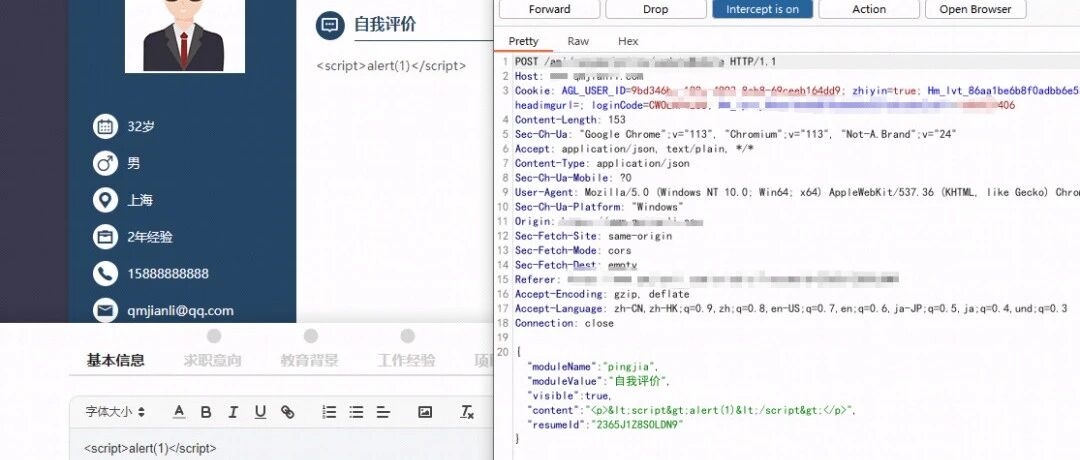This screenshot has height=460, width=1080.
Task: Switch to the 工作经验 tab
Action: click(406, 360)
